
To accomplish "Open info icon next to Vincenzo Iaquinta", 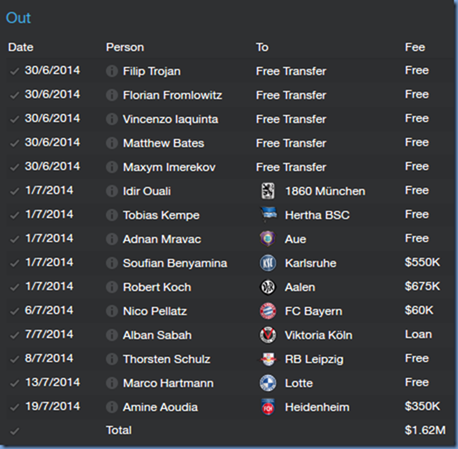I will pos(112,119).
